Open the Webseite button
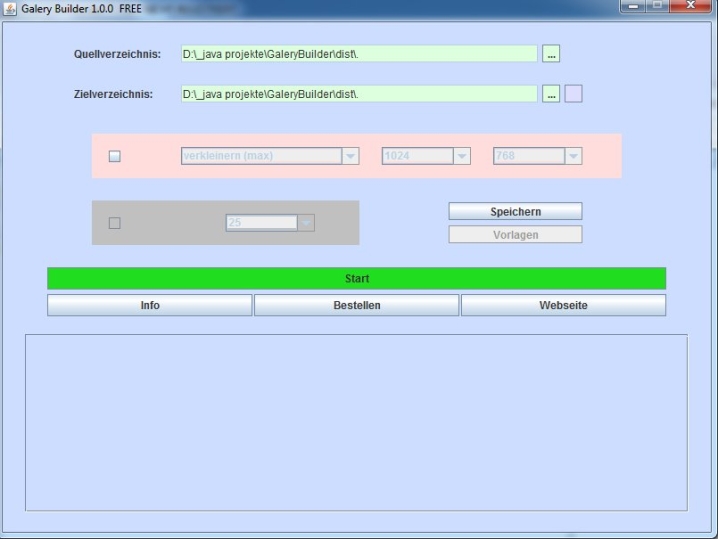Viewport: 718px width, 539px height. tap(563, 305)
